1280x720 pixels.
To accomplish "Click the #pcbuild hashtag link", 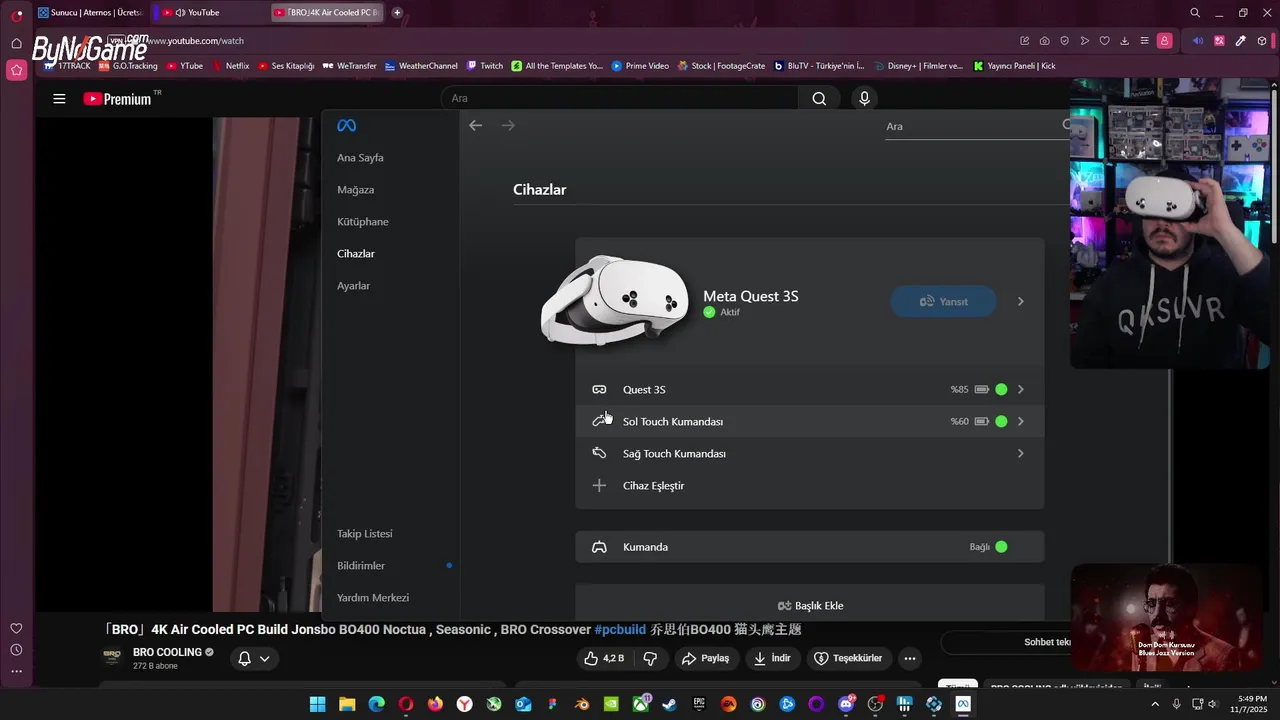I will 620,630.
